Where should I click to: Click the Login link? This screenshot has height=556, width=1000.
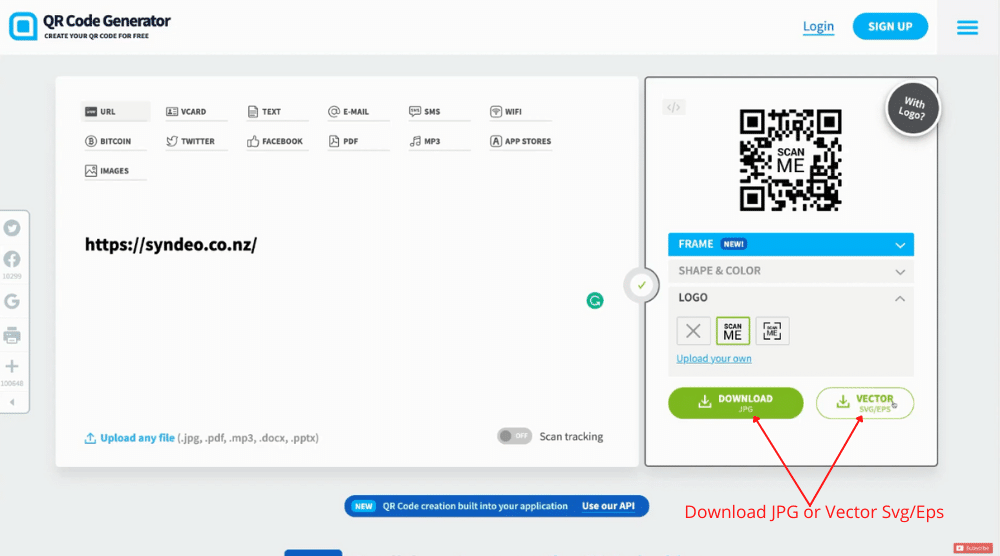click(818, 26)
